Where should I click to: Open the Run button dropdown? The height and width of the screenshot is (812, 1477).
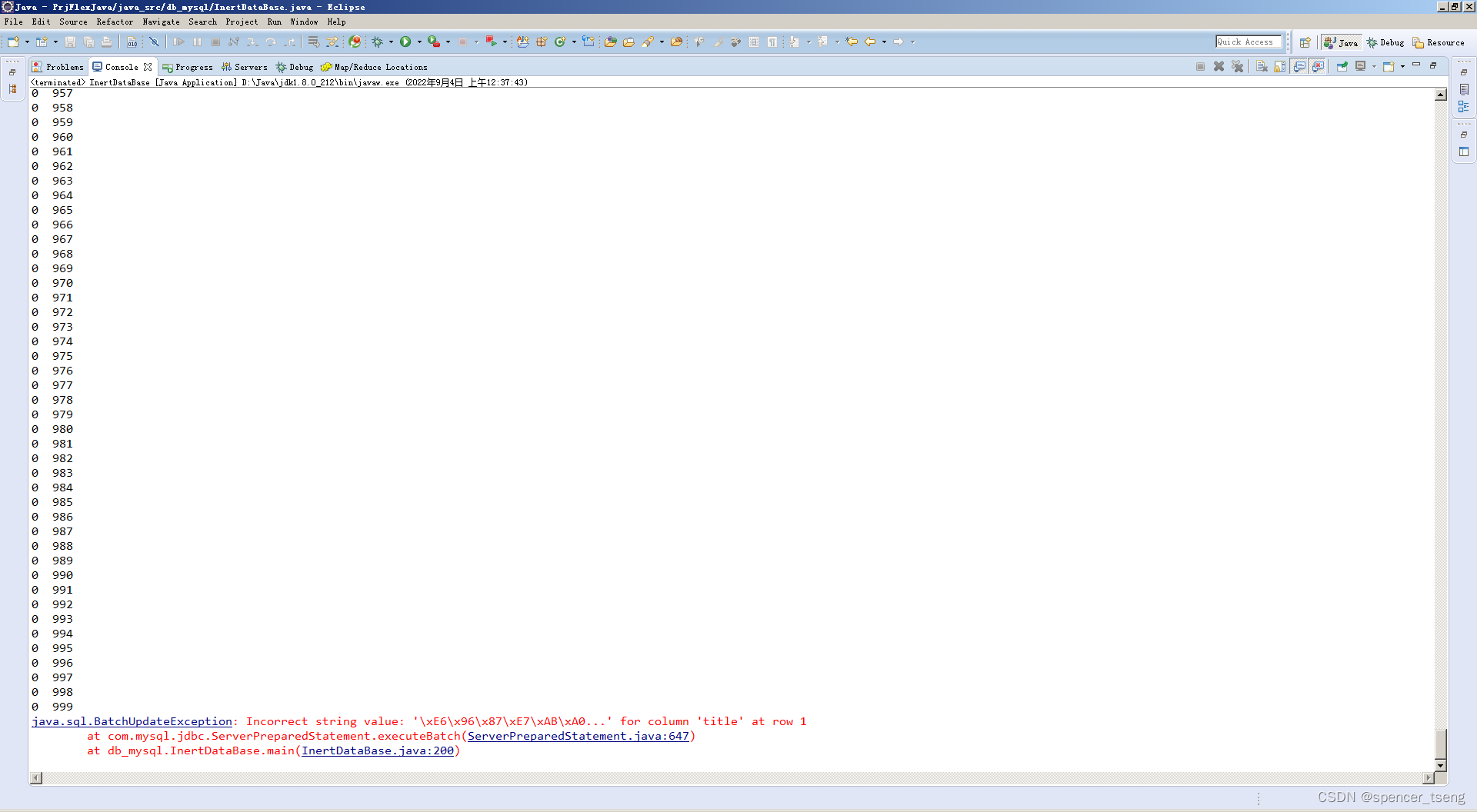tap(420, 42)
